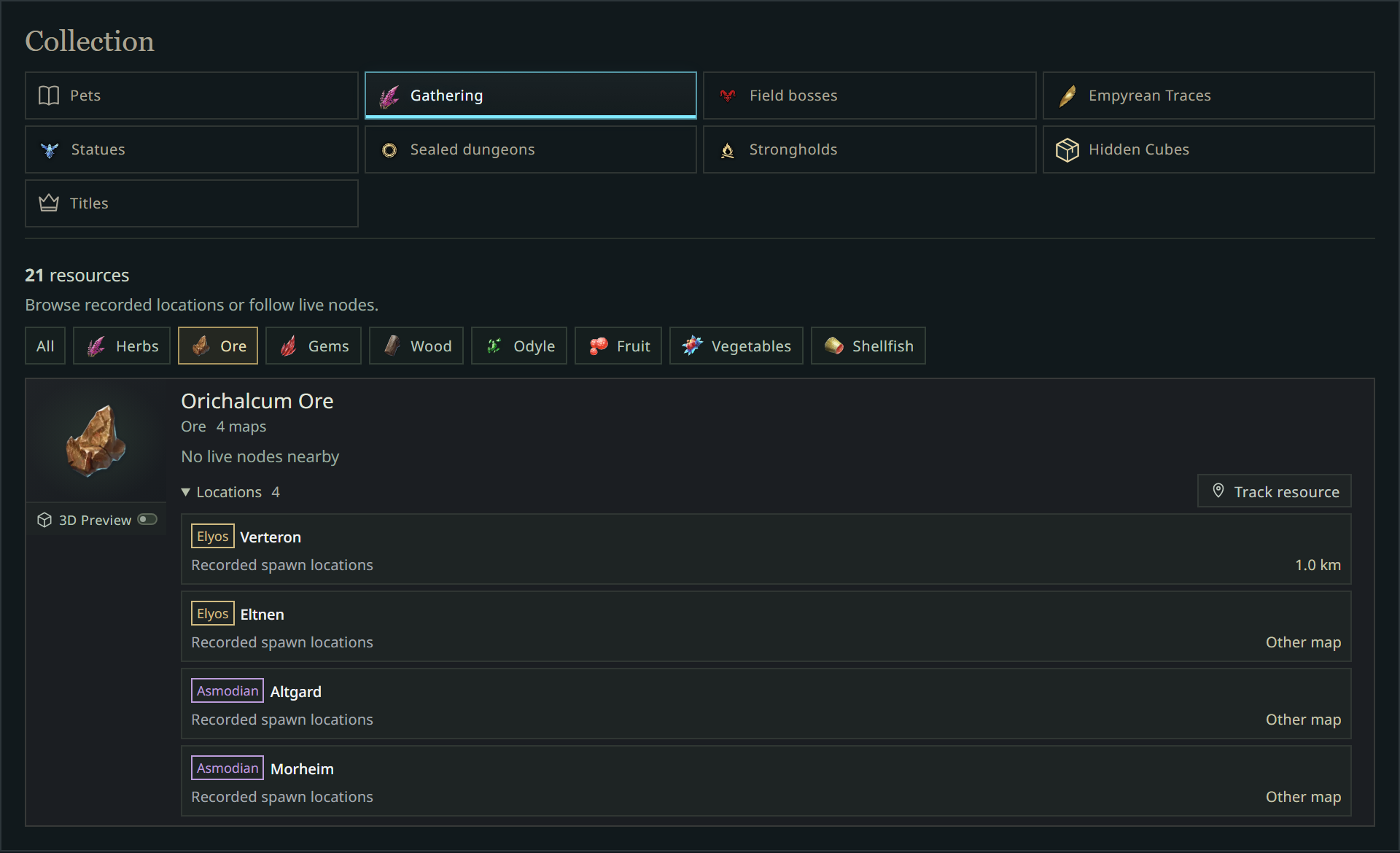Screen dimensions: 1400x853
Task: Show All resources filter
Action: [45, 346]
